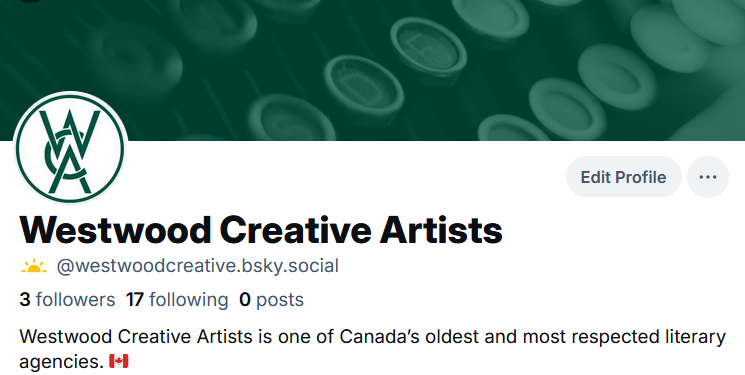Click the sun icon beside the handle

click(x=34, y=266)
